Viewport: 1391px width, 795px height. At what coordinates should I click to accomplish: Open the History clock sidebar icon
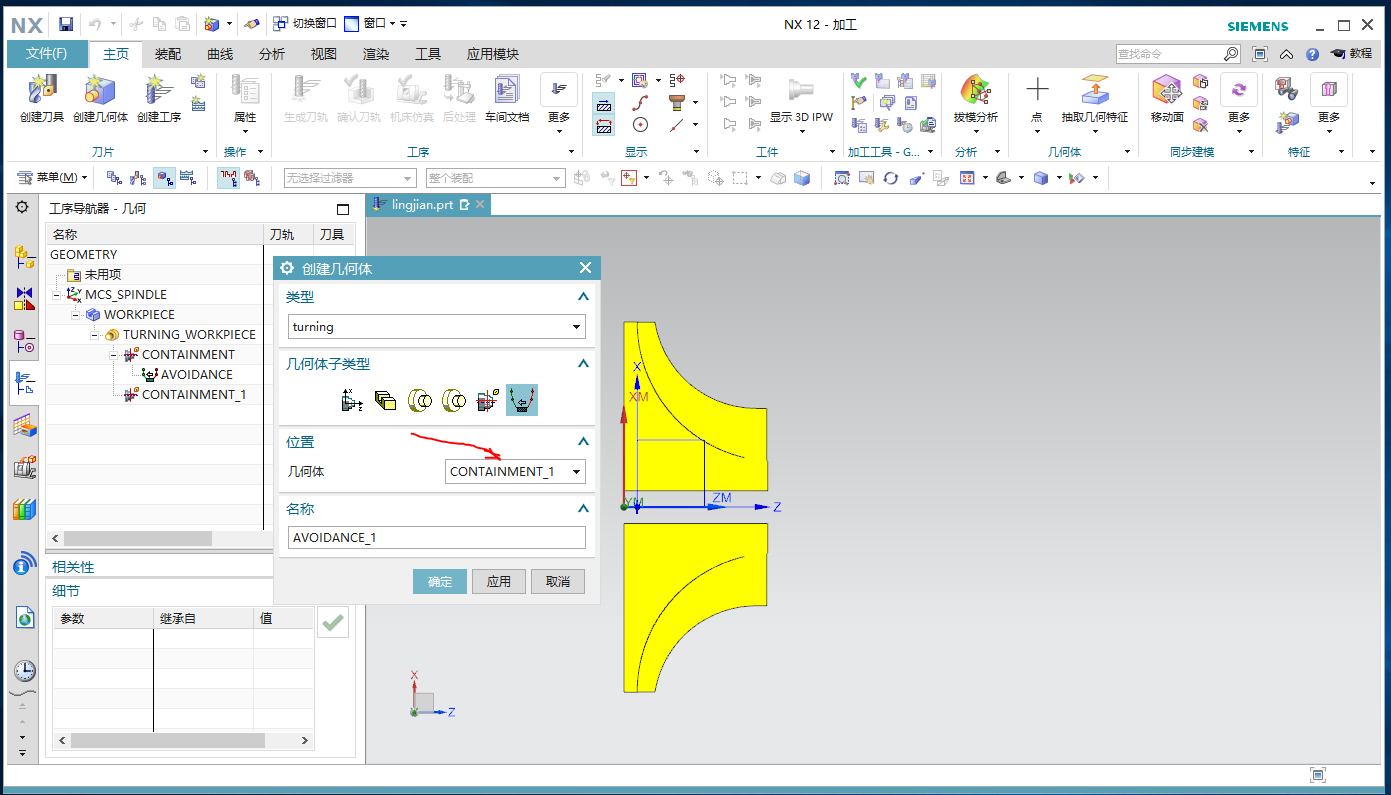coord(24,671)
